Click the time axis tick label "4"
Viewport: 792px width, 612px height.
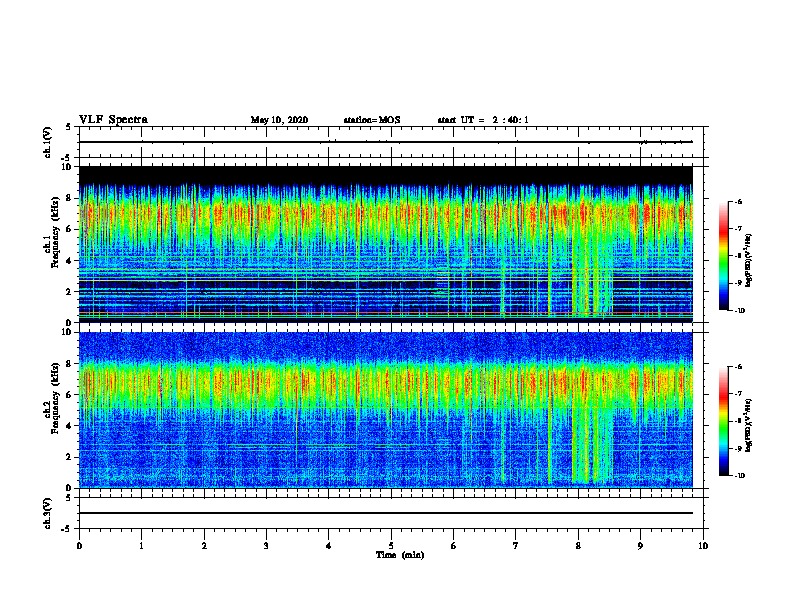click(x=329, y=546)
